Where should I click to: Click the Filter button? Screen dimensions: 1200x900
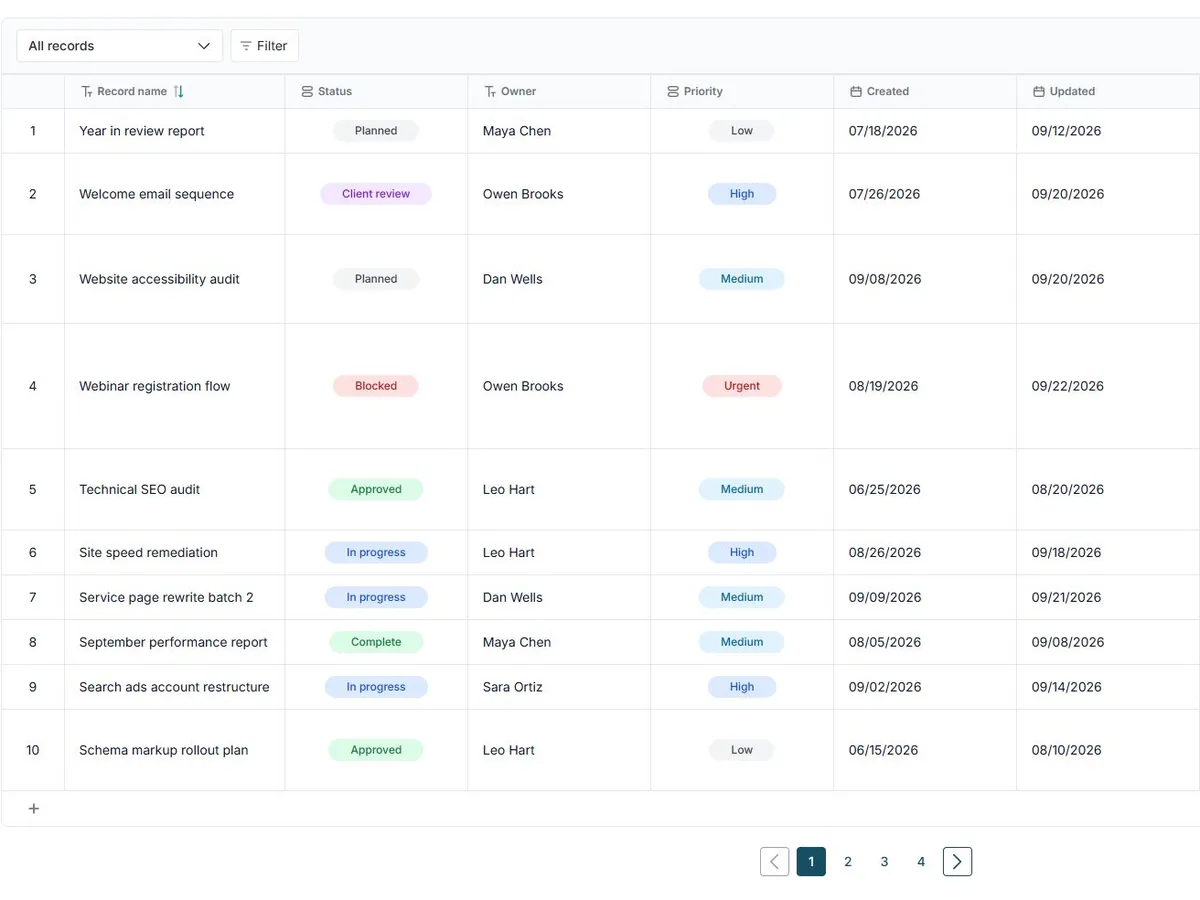pos(264,46)
